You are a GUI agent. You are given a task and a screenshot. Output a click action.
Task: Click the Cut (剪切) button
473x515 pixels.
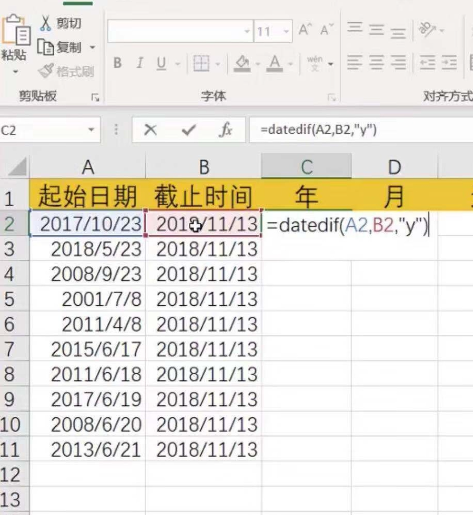(61, 23)
